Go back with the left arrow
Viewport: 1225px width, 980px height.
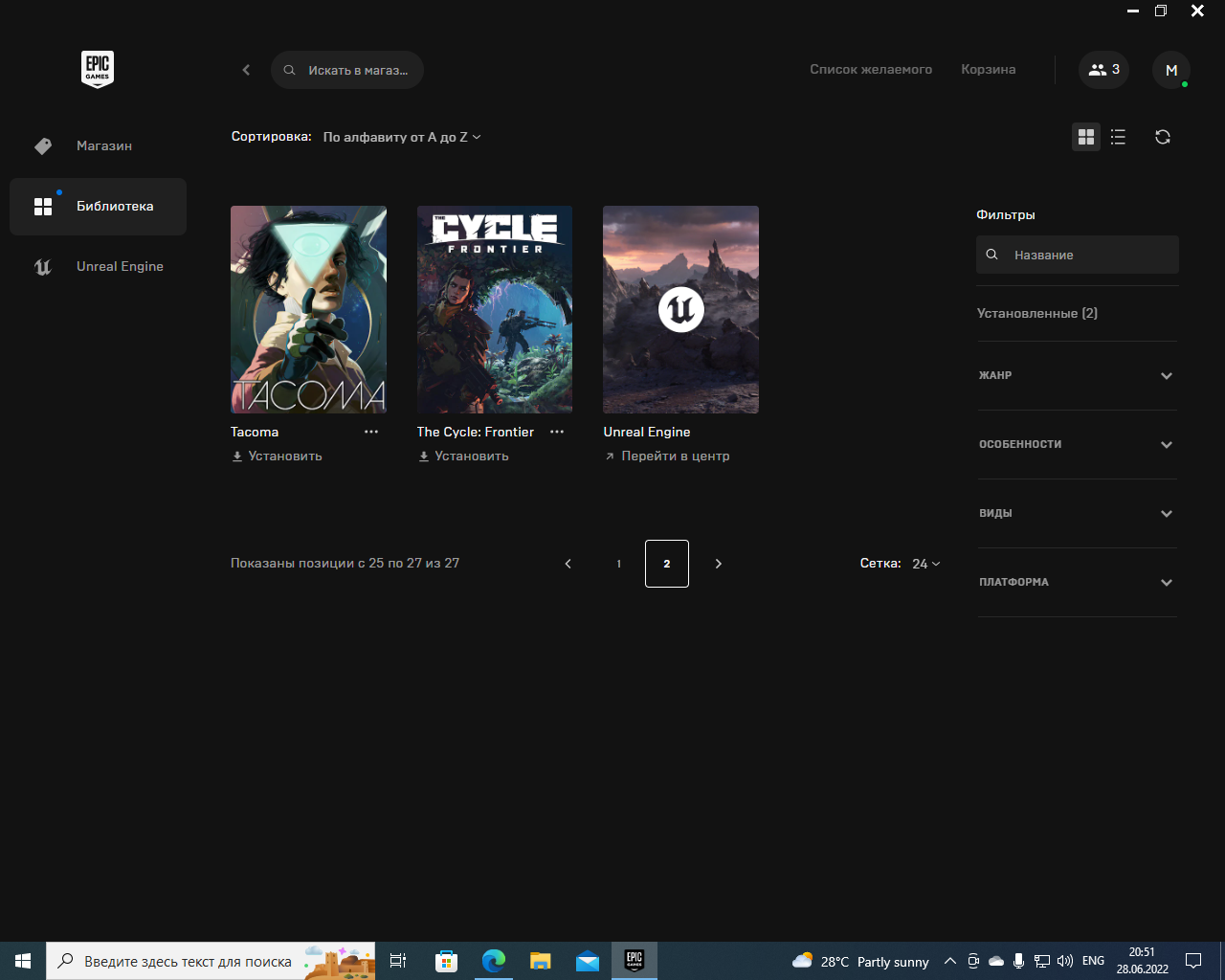click(x=246, y=70)
